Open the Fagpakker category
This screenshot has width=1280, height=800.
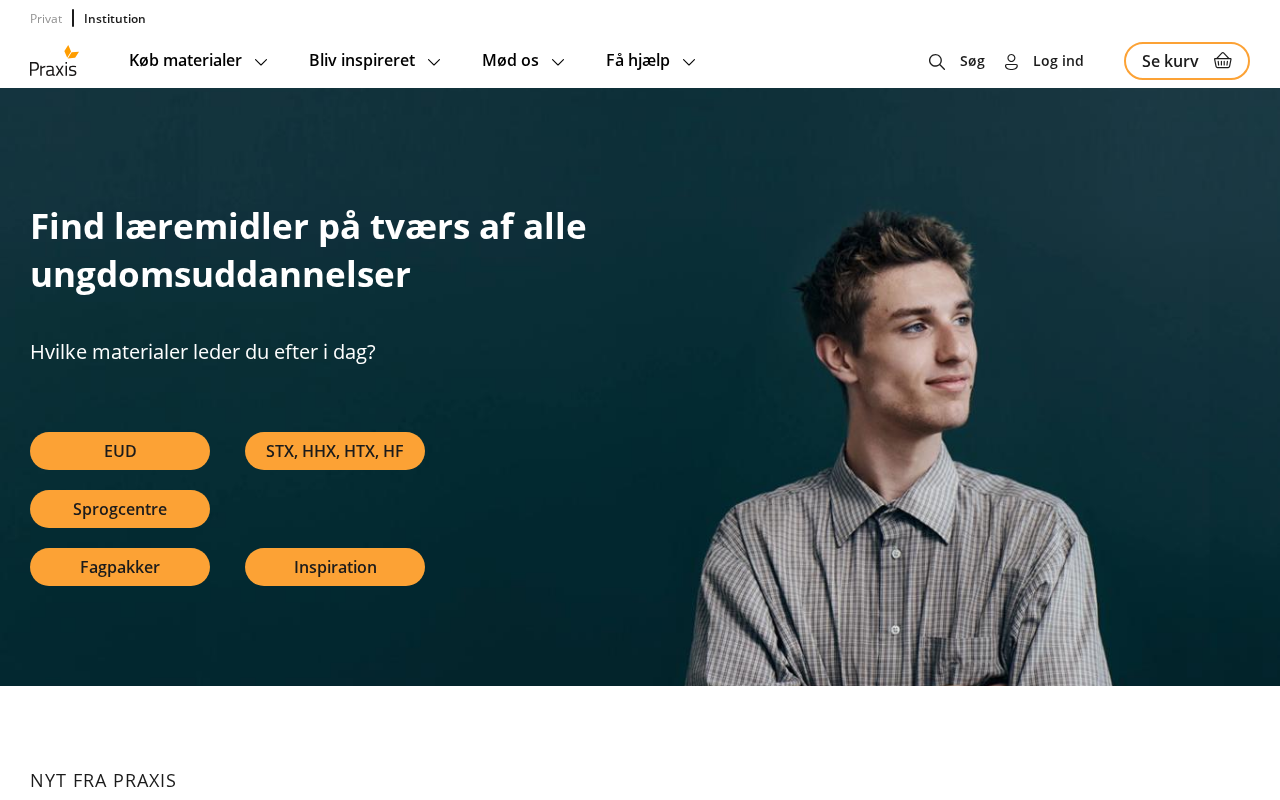click(120, 567)
